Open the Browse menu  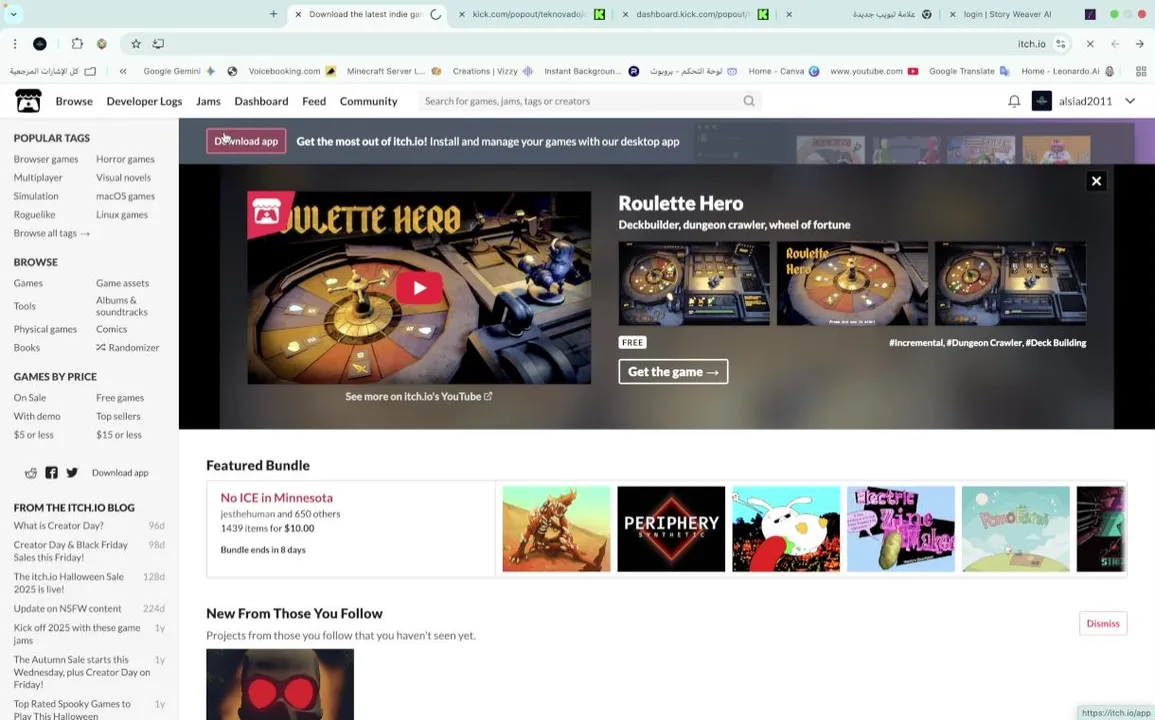(x=74, y=101)
